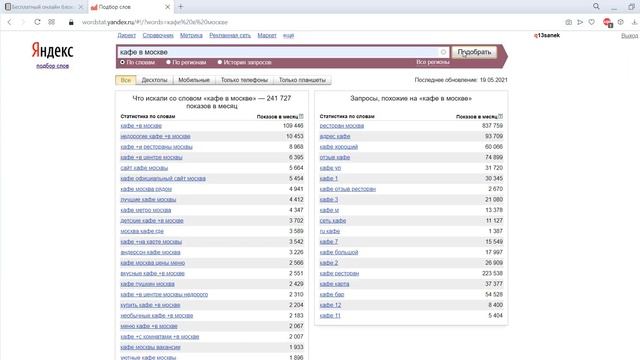Open the 'сайт кафе москвы' keyword link
The image size is (640, 360).
pyautogui.click(x=144, y=168)
